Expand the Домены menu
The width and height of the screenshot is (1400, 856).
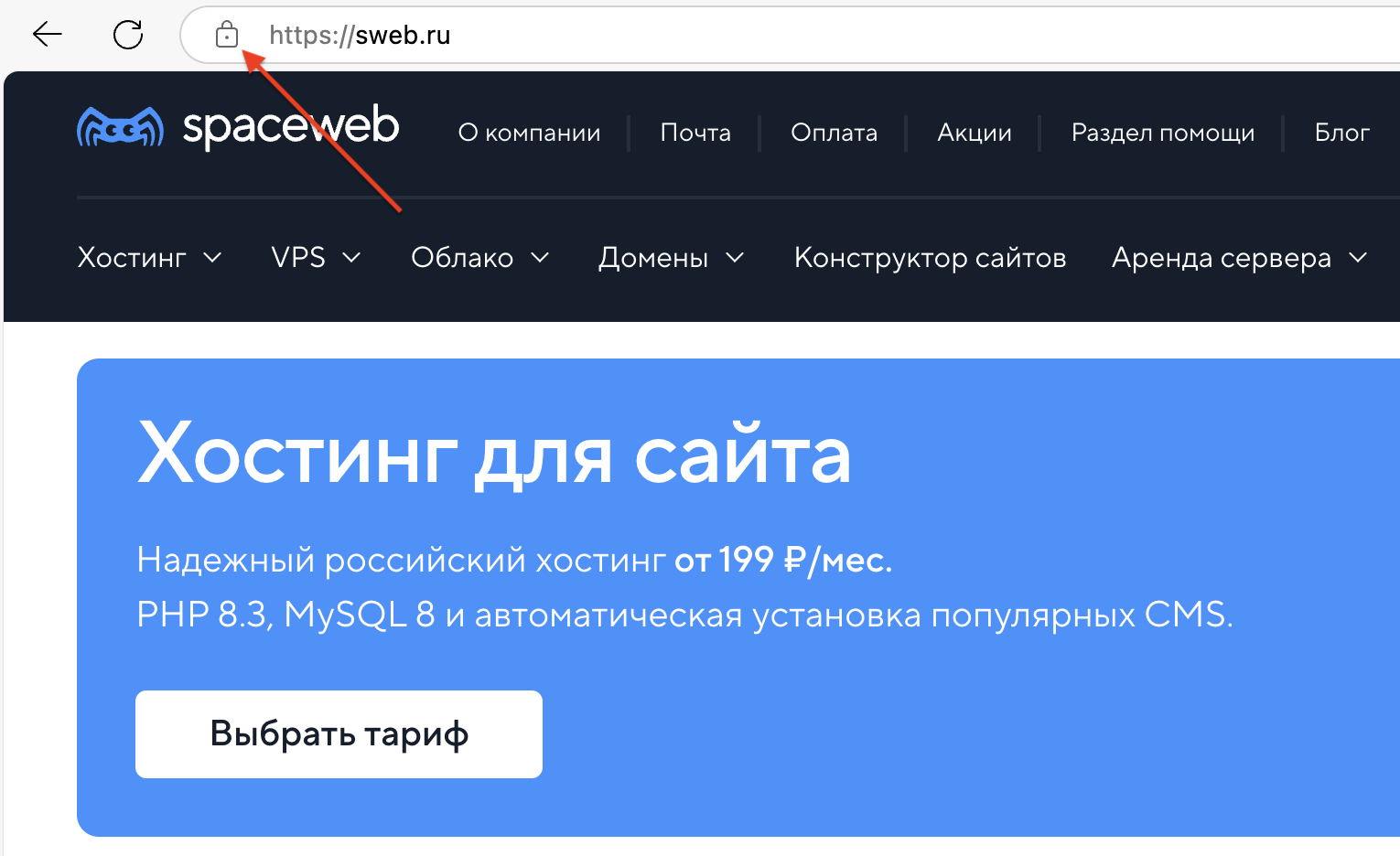coord(671,258)
